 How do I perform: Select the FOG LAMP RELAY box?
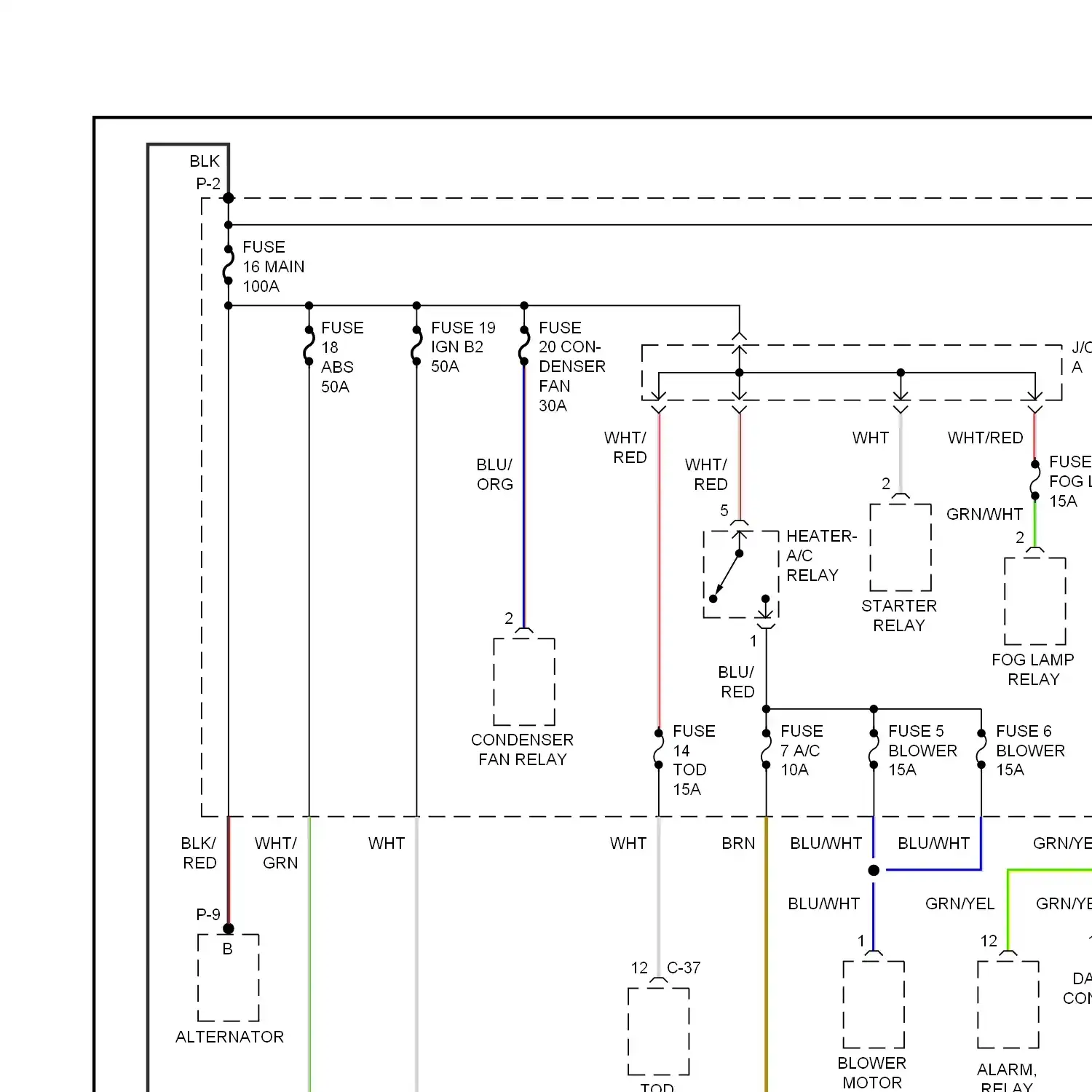1035,601
